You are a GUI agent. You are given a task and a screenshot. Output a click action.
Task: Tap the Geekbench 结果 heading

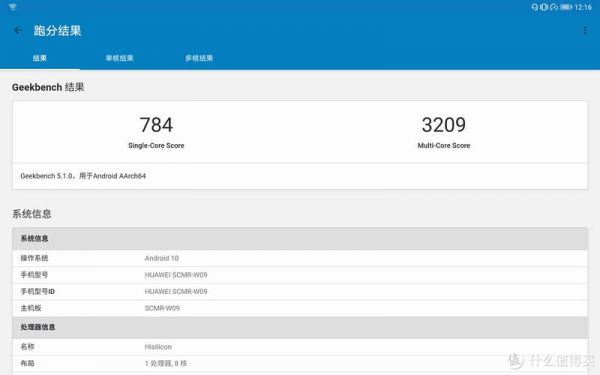pyautogui.click(x=48, y=87)
